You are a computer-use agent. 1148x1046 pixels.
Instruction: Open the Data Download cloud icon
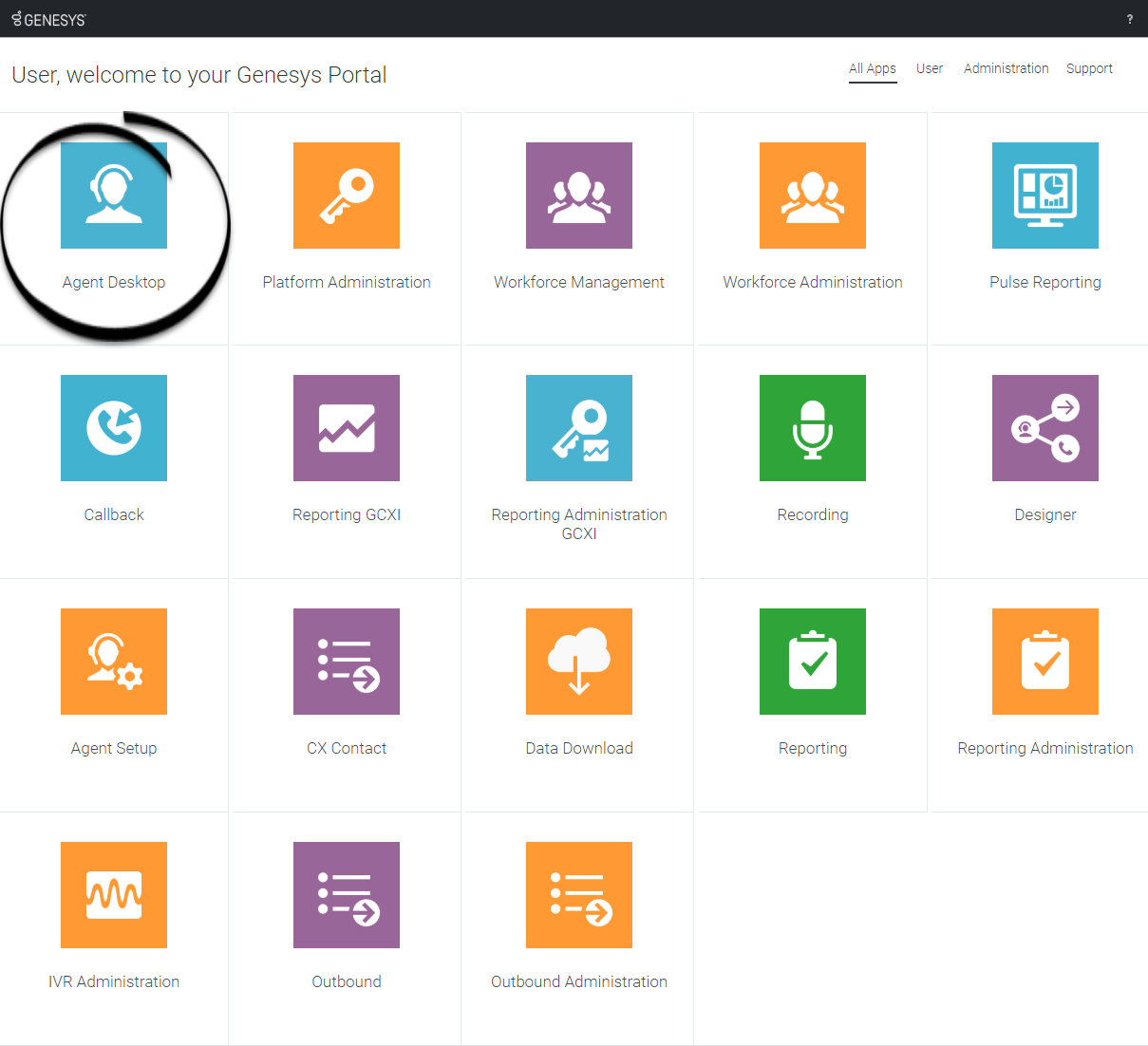pyautogui.click(x=579, y=662)
